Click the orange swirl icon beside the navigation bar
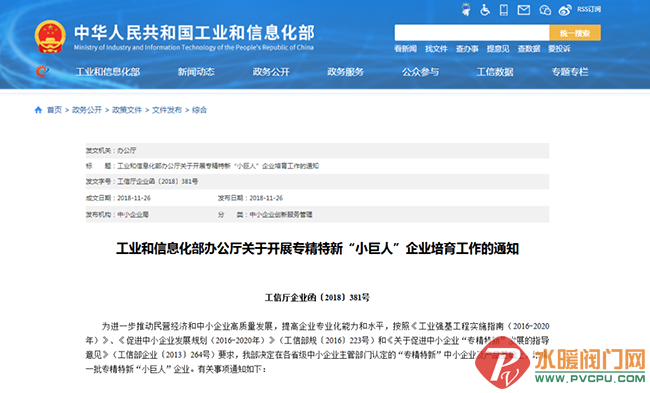 pos(41,71)
